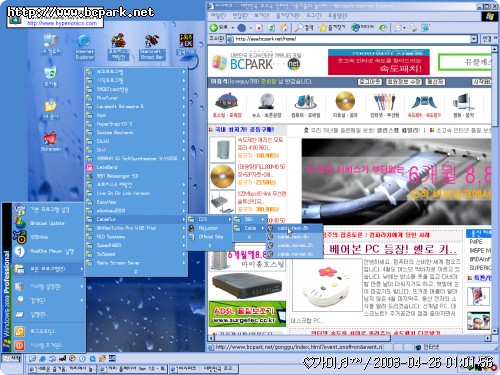Click the red speed patch banner on BCPARK
Image resolution: width=500 pixels, height=375 pixels.
379,62
